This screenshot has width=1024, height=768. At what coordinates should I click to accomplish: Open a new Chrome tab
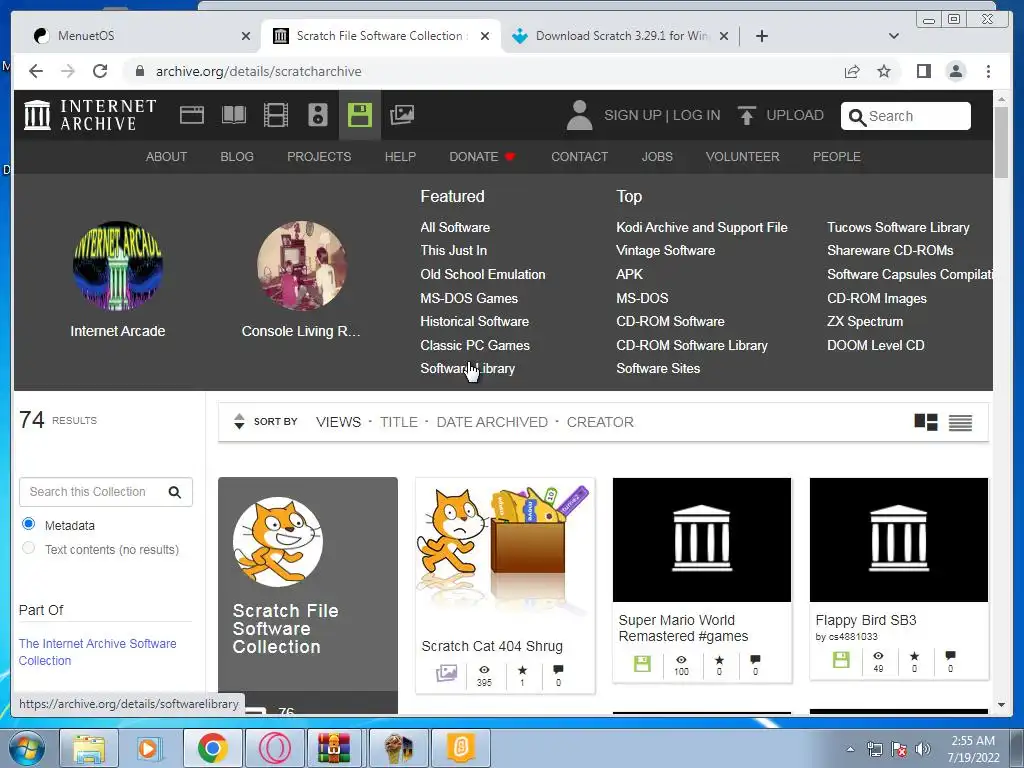pos(761,36)
